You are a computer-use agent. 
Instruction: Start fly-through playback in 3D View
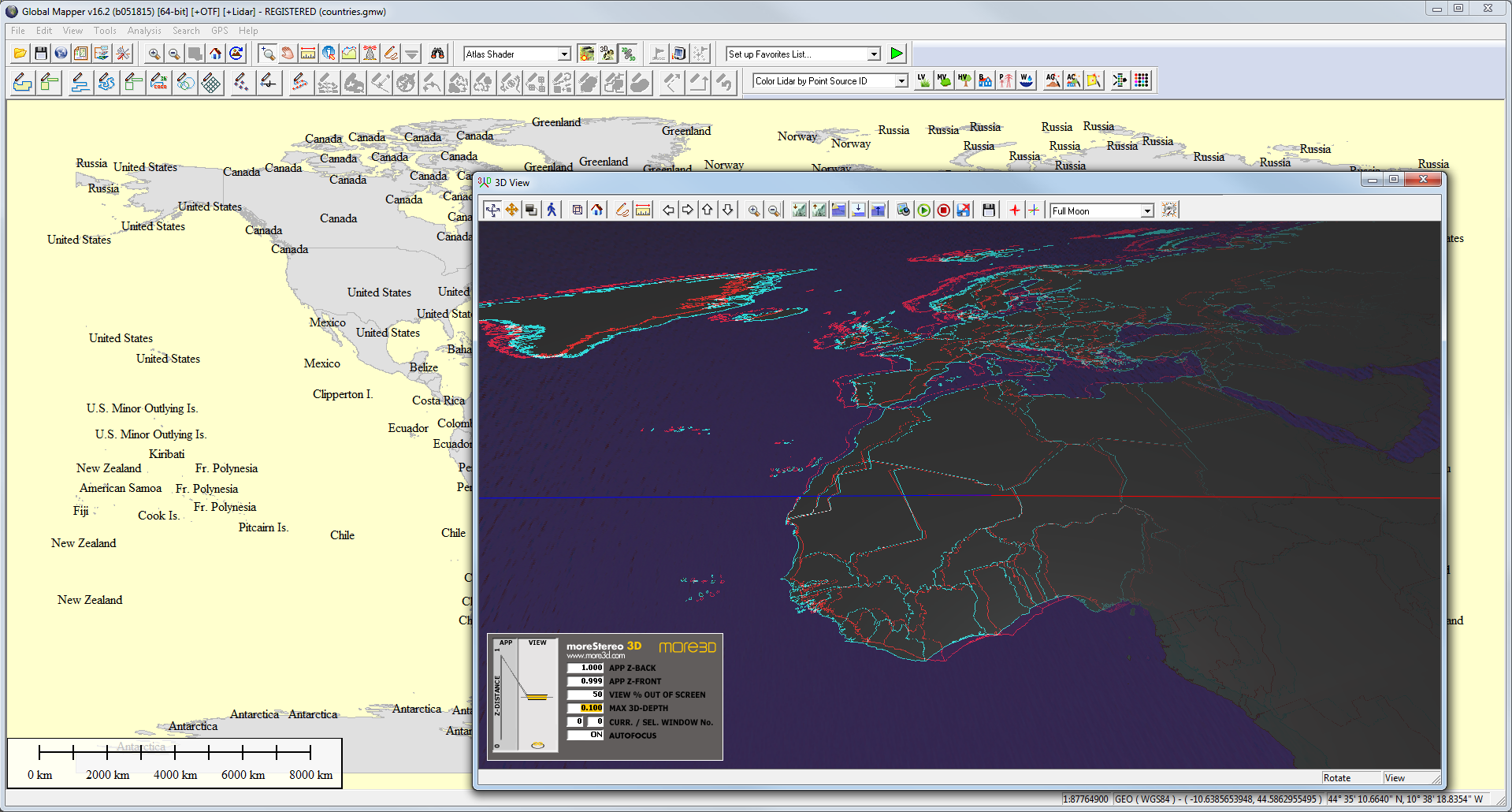pos(923,210)
